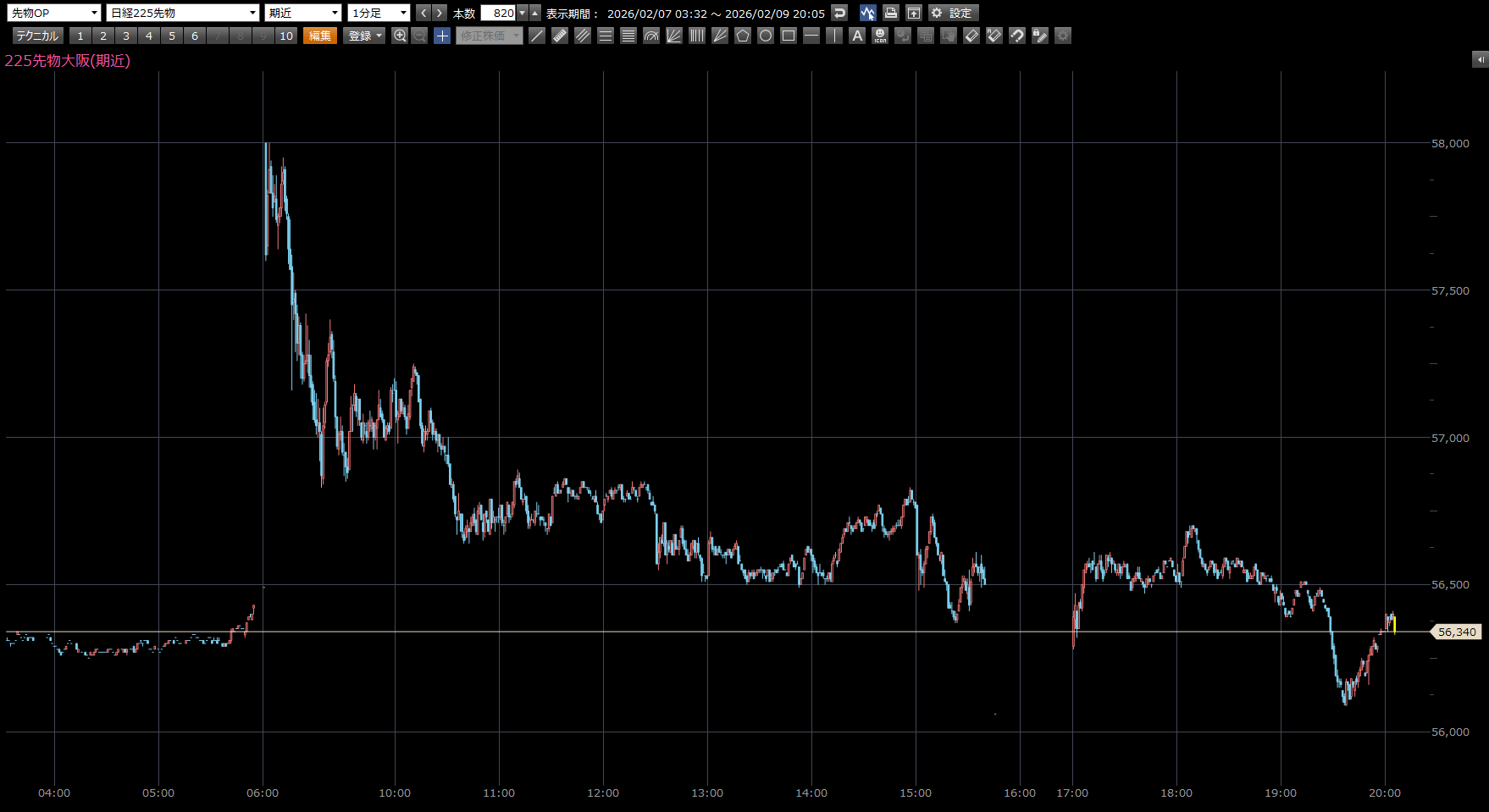Switch to technical preset 3
The width and height of the screenshot is (1489, 812).
[126, 36]
